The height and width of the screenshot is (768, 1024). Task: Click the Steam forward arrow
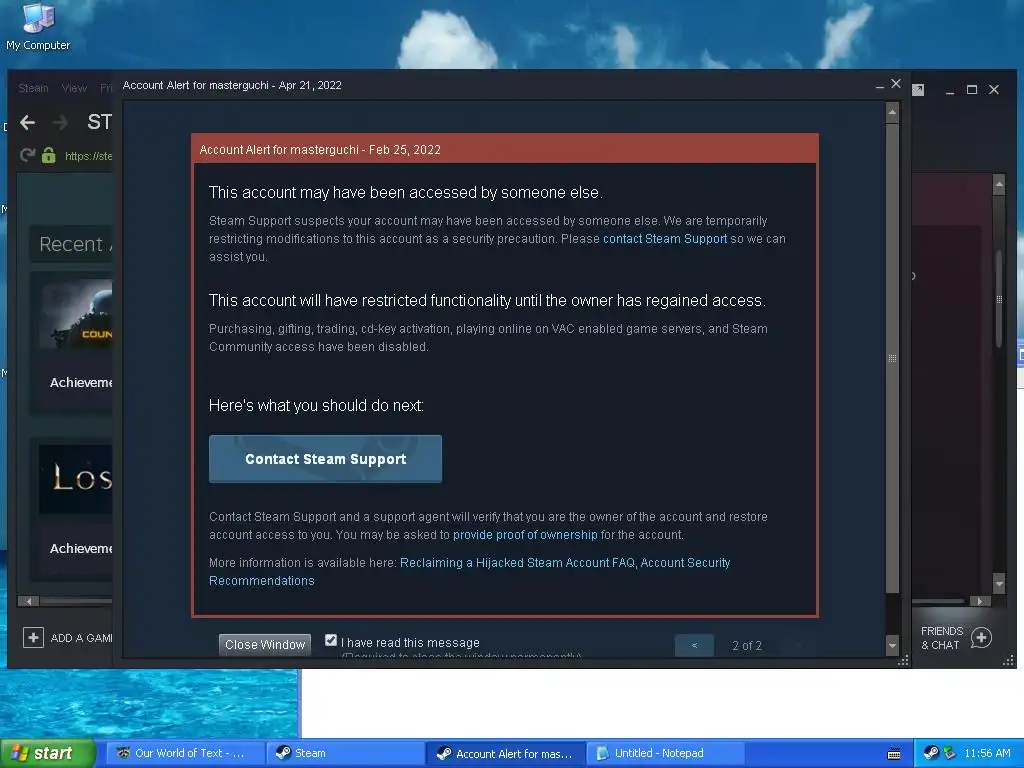(x=60, y=122)
